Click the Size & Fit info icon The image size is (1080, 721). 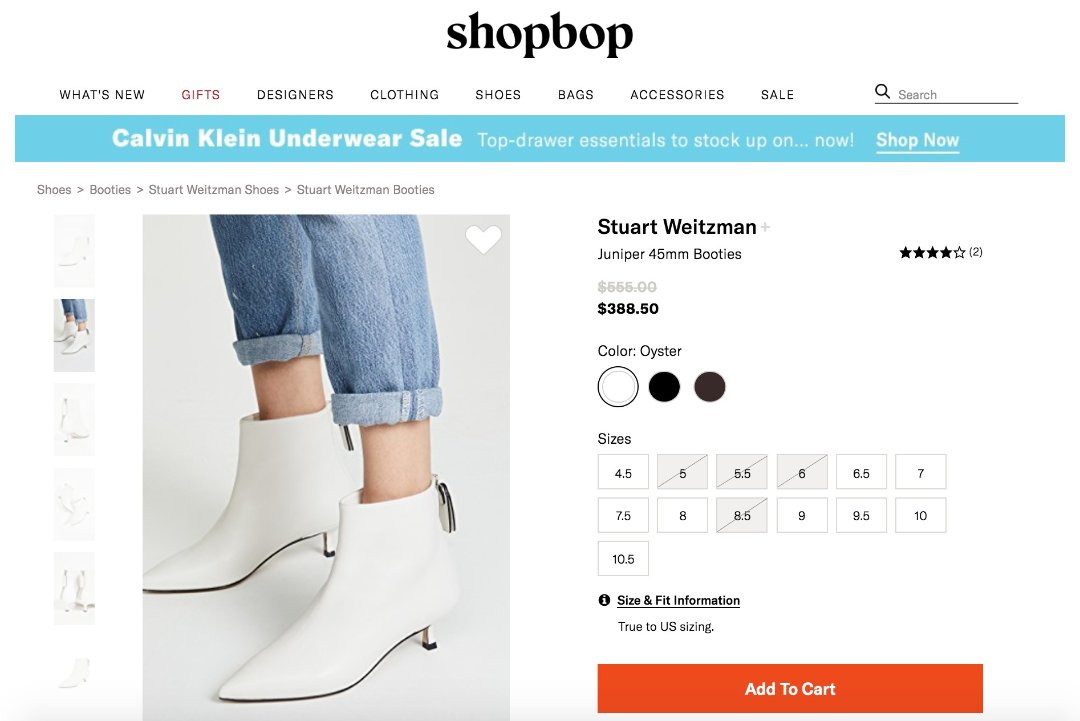604,600
